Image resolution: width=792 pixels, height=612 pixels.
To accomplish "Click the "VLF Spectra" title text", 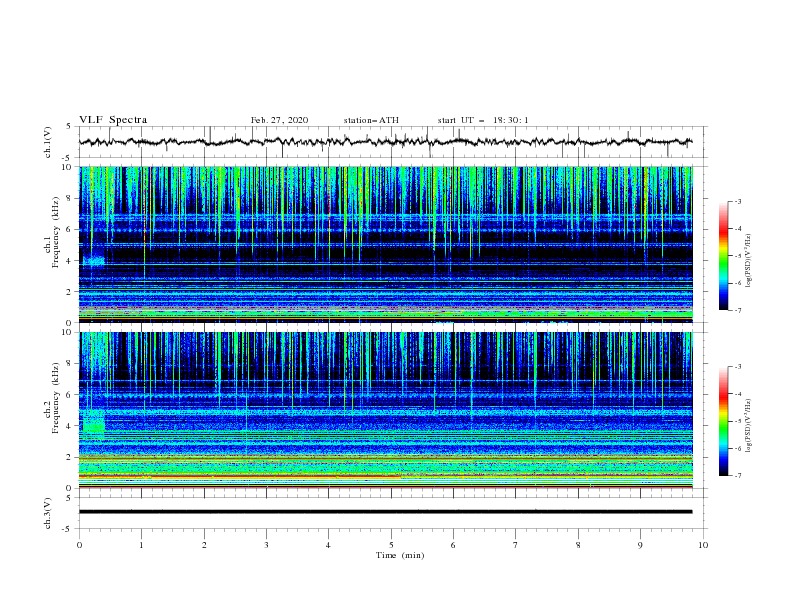I will 113,120.
